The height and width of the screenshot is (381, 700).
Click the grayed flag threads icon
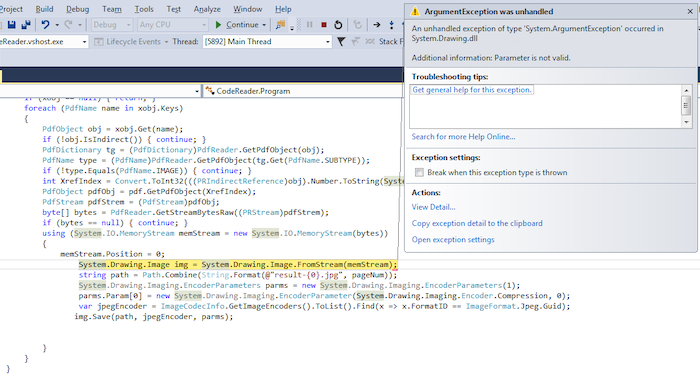coord(356,42)
